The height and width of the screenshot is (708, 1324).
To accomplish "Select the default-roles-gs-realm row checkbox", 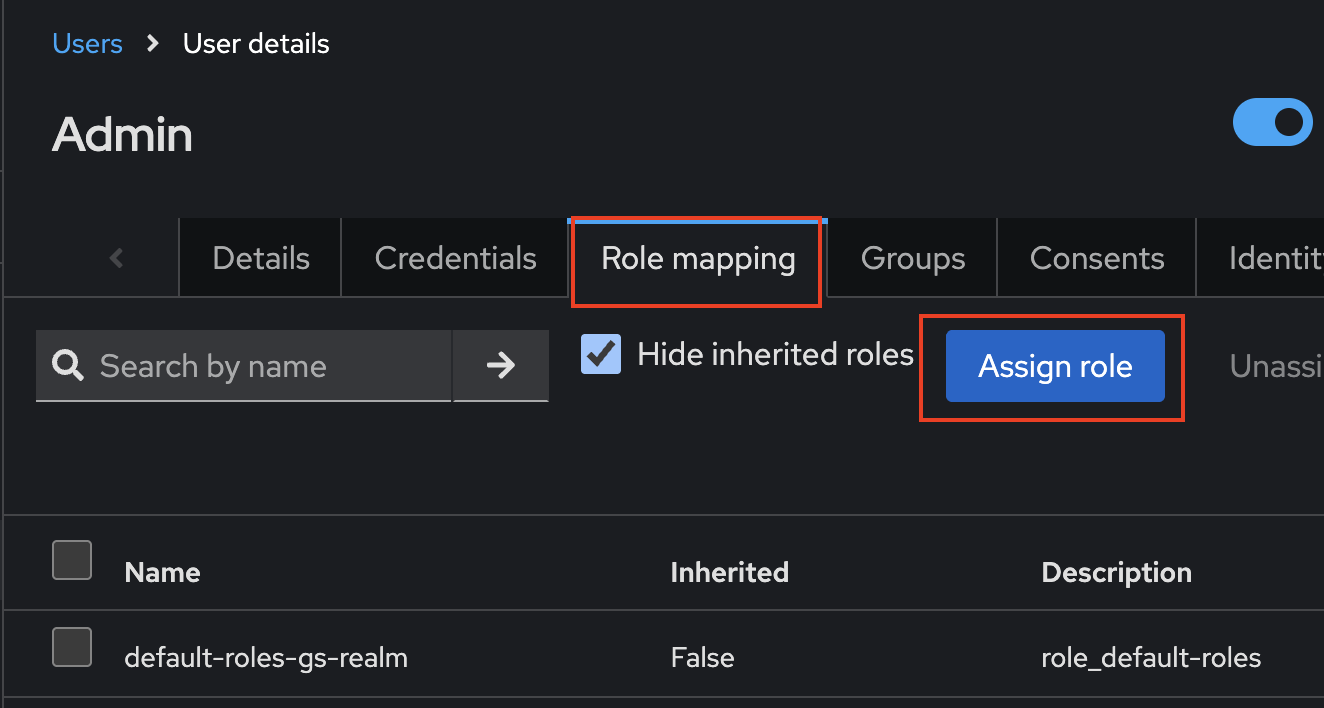I will point(72,647).
